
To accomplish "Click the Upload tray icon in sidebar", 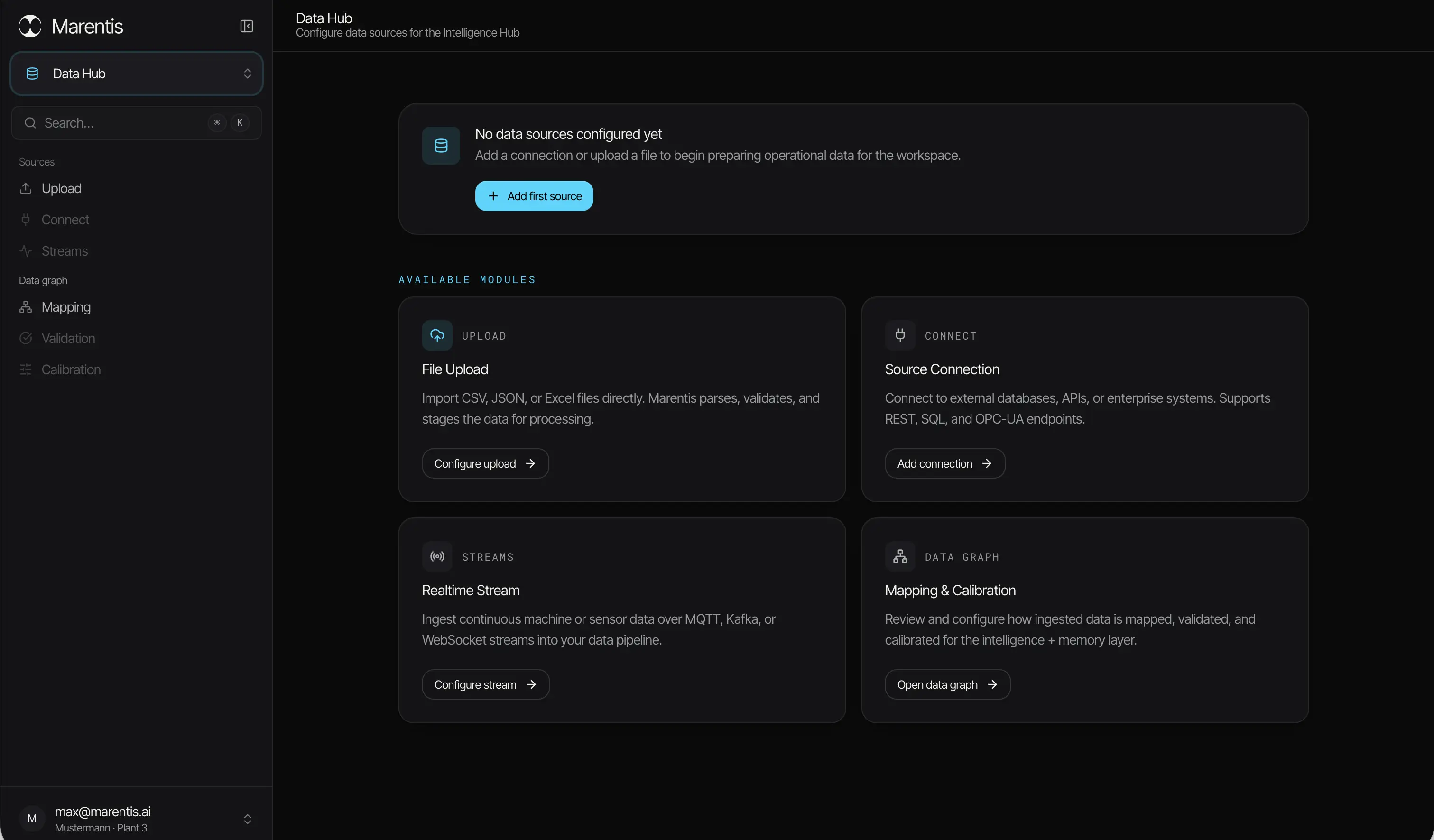I will (26, 188).
